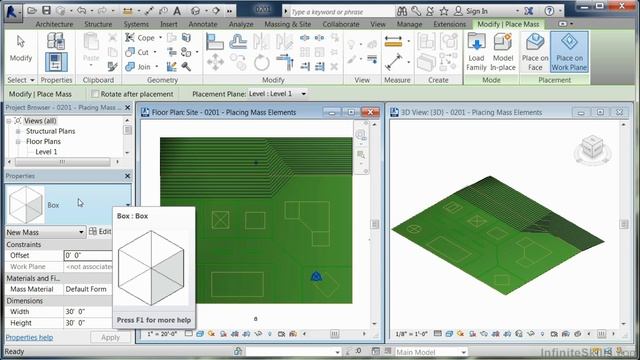The width and height of the screenshot is (640, 360).
Task: Collapse the Views (all) tree node
Action: click(9, 121)
